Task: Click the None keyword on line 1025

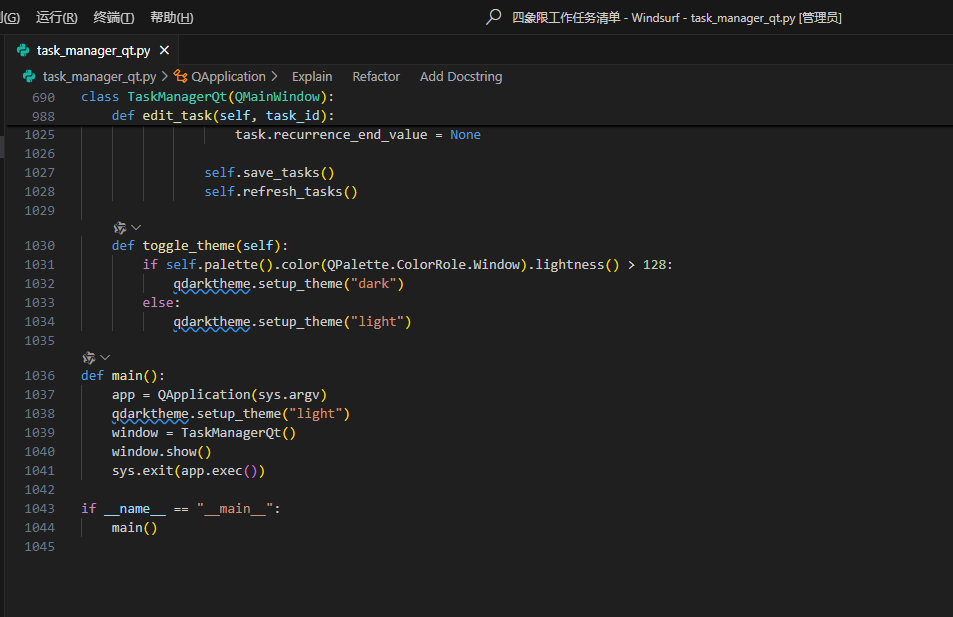Action: click(465, 135)
